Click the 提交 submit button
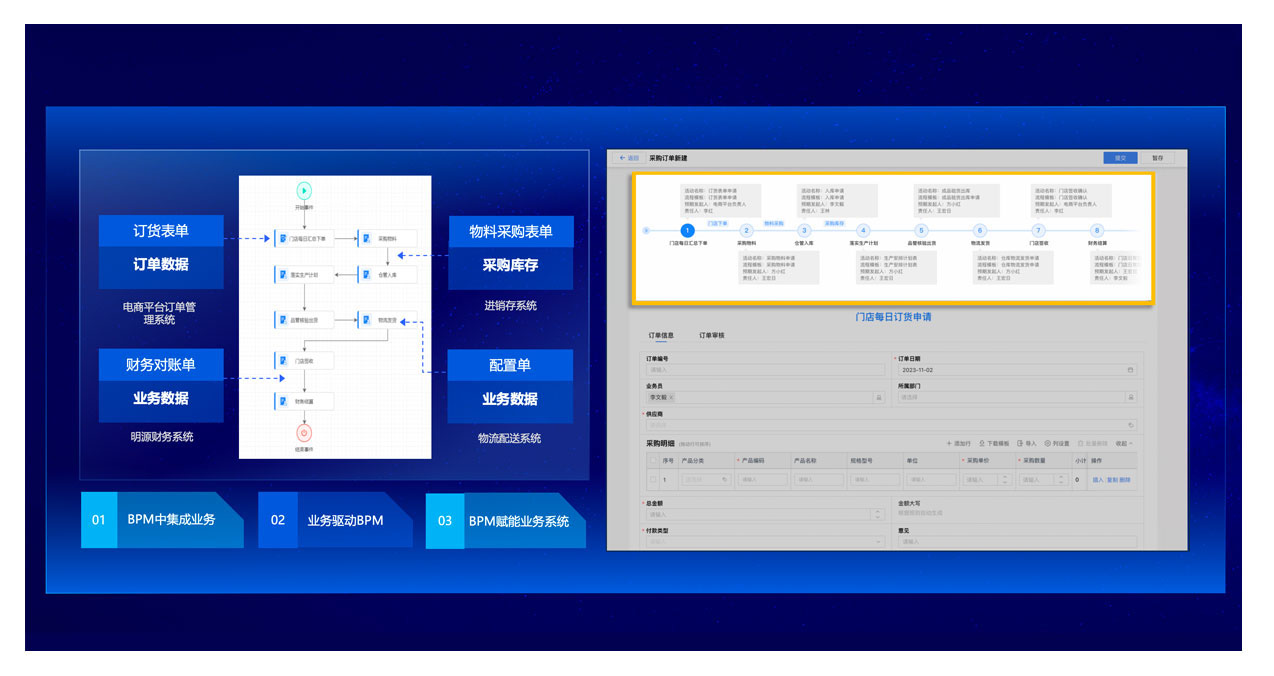This screenshot has width=1274, height=676. coord(1121,158)
